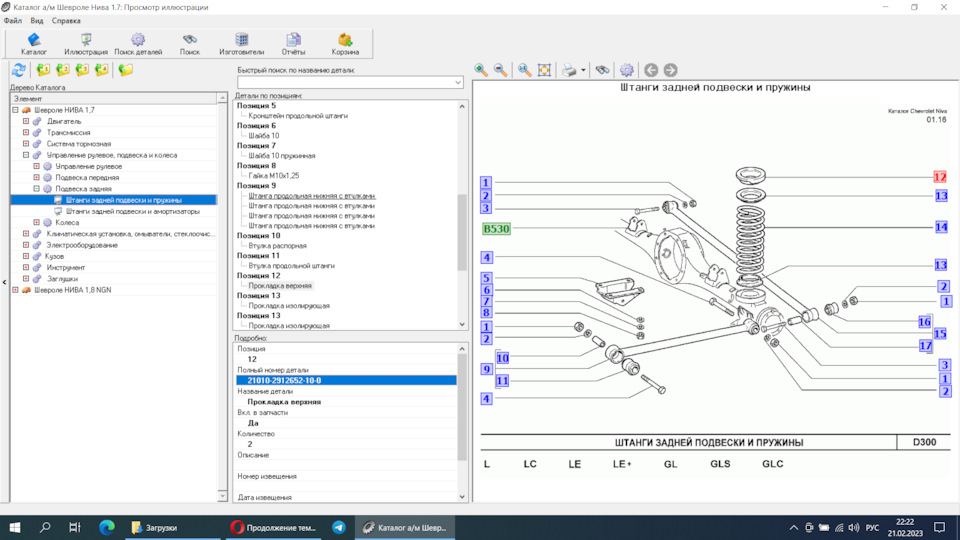This screenshot has height=540, width=960.
Task: Click the Изготовители toolbar icon
Action: coord(242,44)
